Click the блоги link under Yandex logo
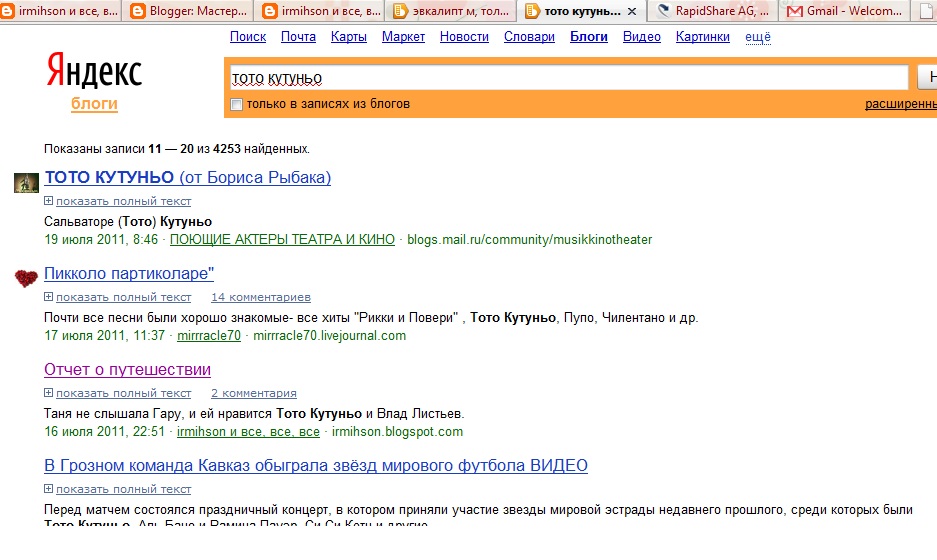Screen dimensions: 937x560 click(x=94, y=104)
